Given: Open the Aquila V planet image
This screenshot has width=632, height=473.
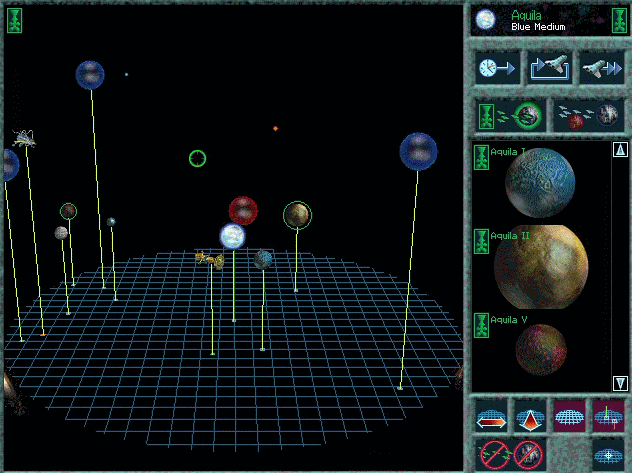Looking at the screenshot, I should tap(541, 350).
